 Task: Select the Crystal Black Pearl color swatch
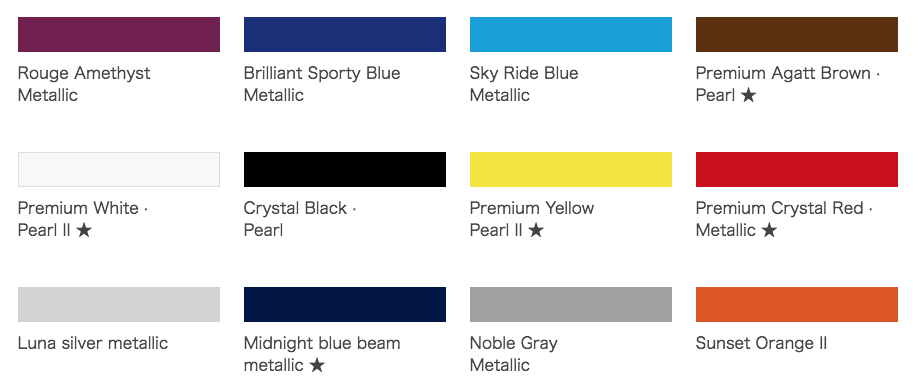click(345, 170)
